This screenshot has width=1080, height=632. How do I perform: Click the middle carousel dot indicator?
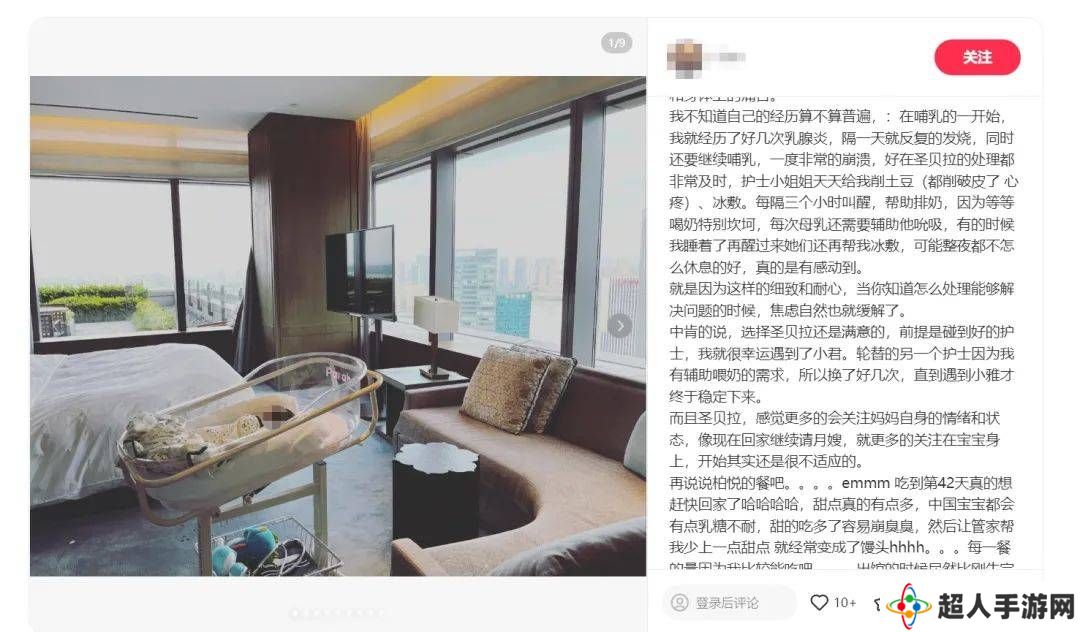[x=338, y=613]
